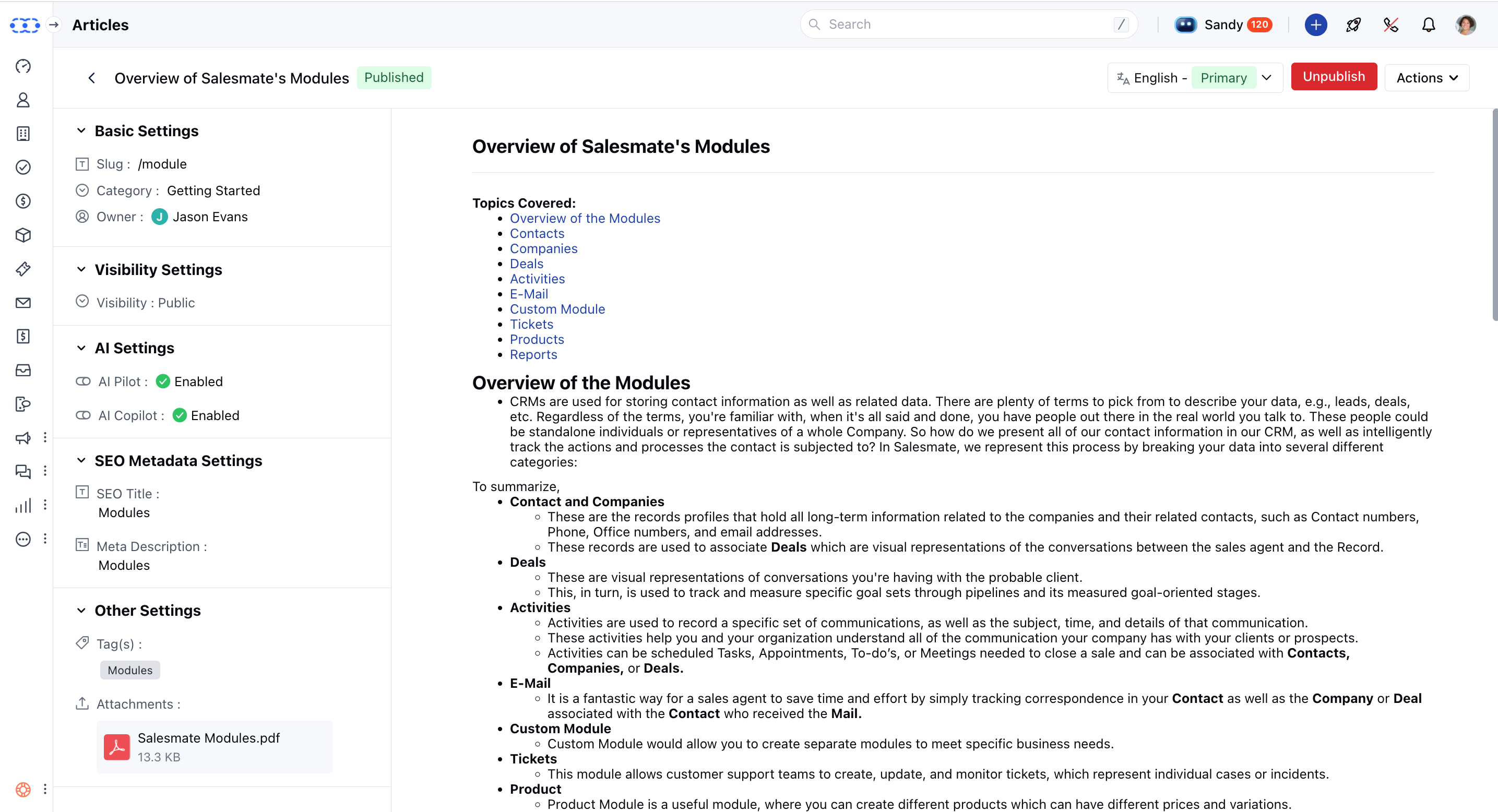This screenshot has width=1498, height=812.
Task: Collapse the Other Settings section
Action: coord(81,611)
